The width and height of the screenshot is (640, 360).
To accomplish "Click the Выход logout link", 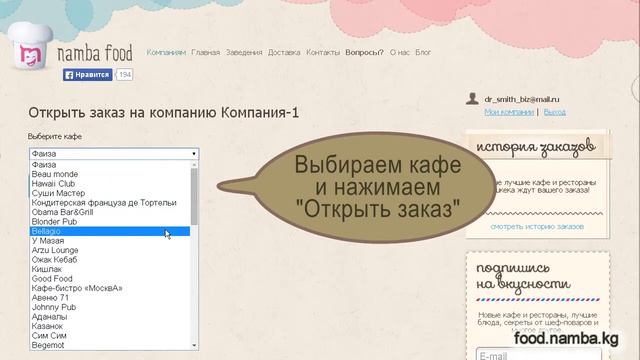I will coord(555,112).
